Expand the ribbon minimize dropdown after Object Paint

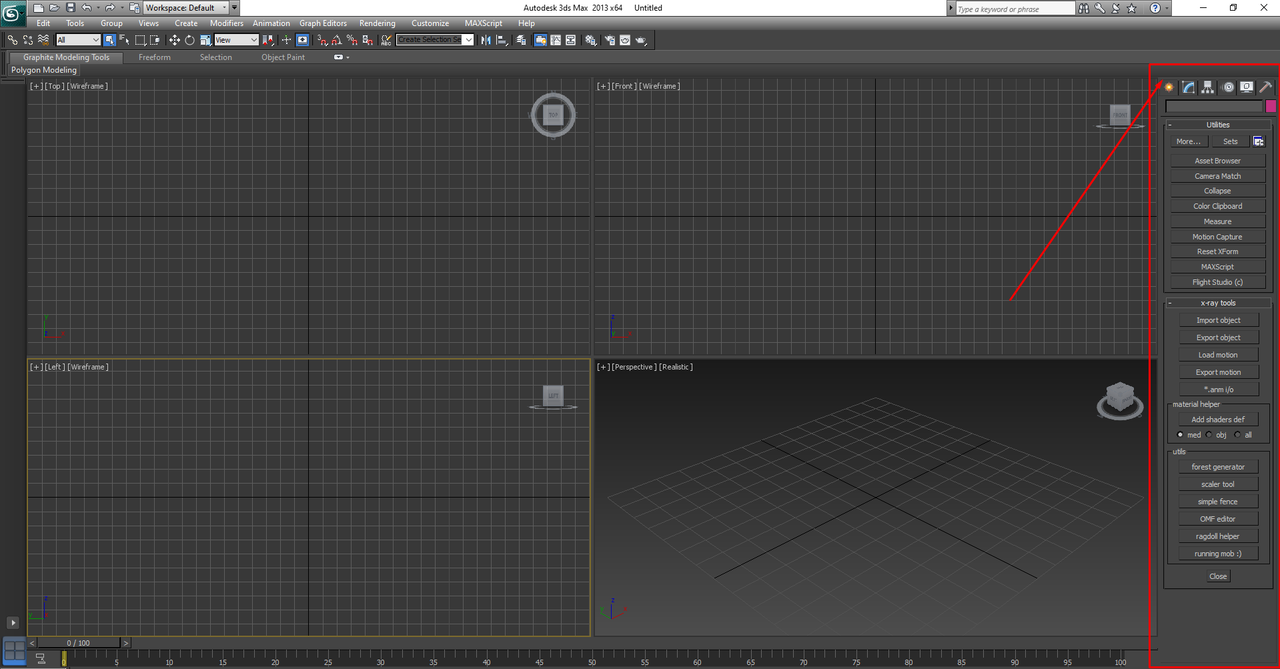coord(341,57)
